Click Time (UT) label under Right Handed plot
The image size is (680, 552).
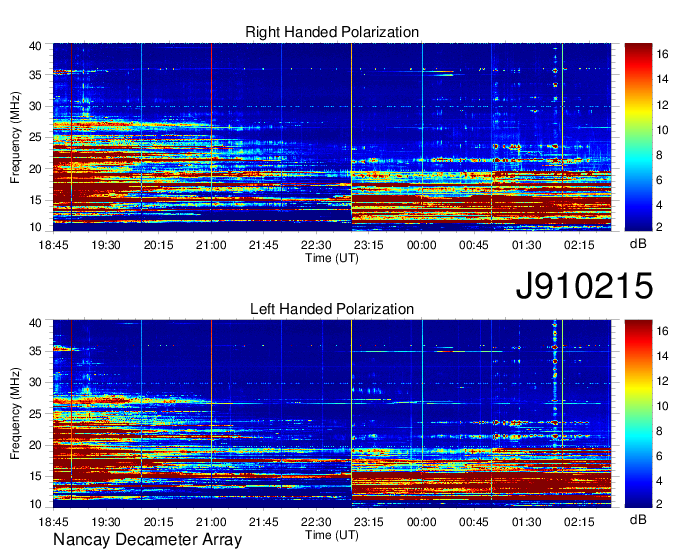tap(332, 258)
